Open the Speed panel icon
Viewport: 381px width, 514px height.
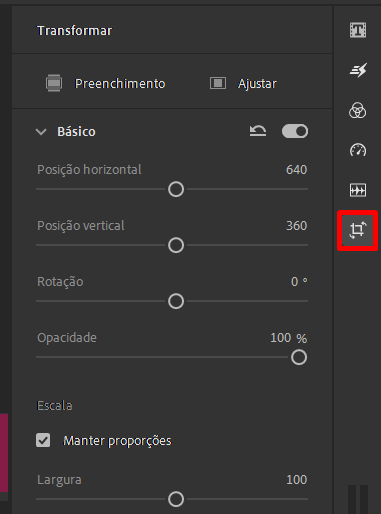click(358, 150)
